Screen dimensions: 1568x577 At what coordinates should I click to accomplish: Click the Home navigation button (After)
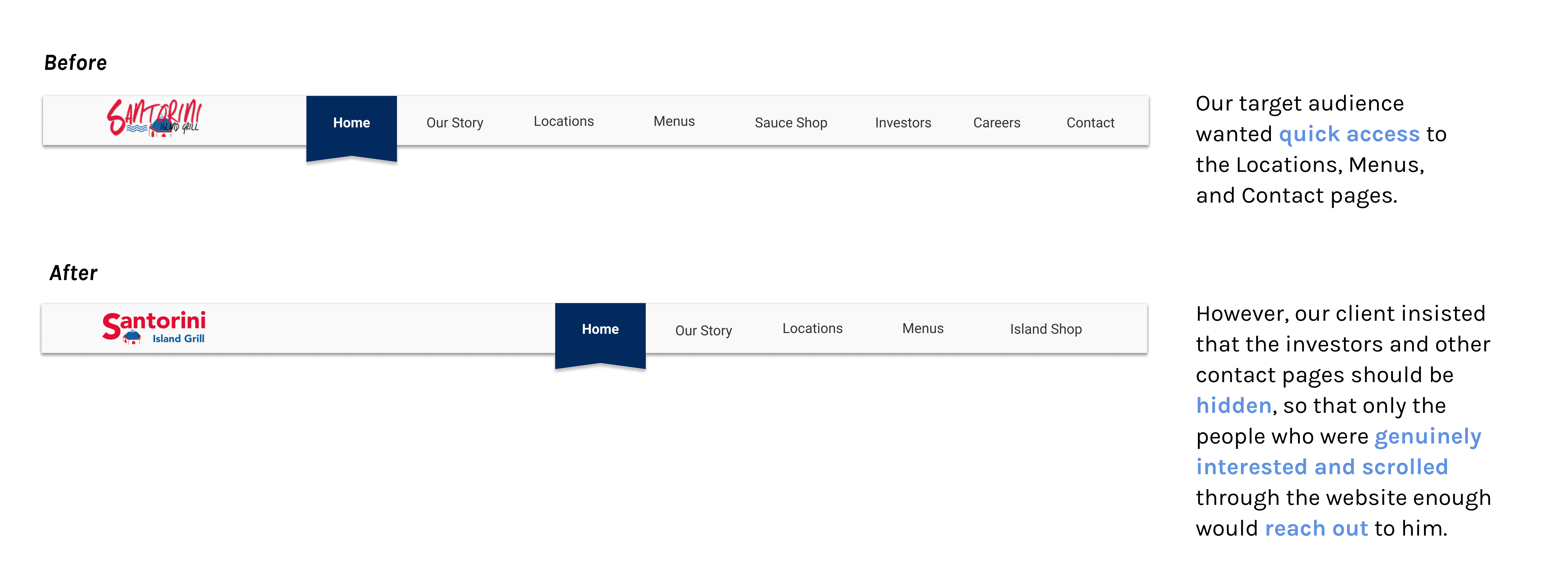pyautogui.click(x=600, y=328)
